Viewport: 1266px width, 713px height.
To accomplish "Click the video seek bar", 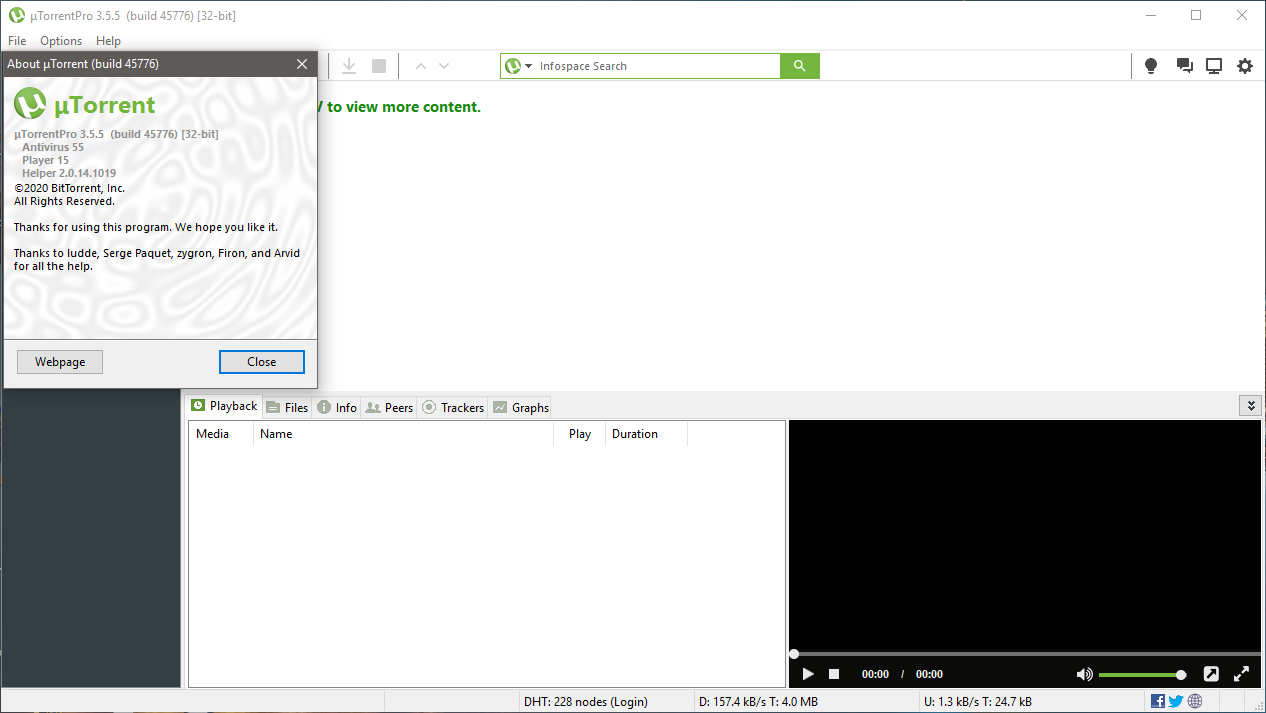I will (x=1025, y=654).
